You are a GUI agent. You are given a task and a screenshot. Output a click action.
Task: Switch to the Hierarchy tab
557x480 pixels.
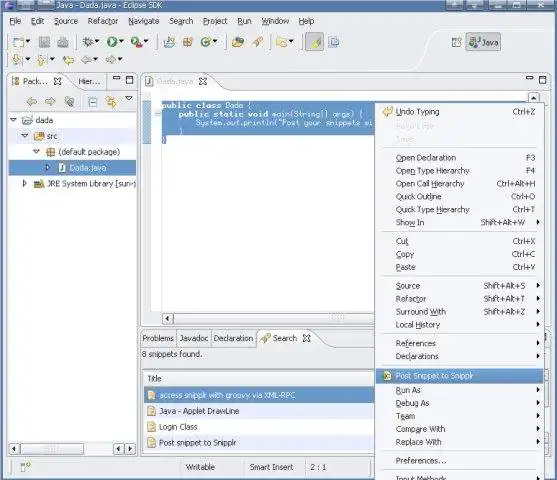89,81
